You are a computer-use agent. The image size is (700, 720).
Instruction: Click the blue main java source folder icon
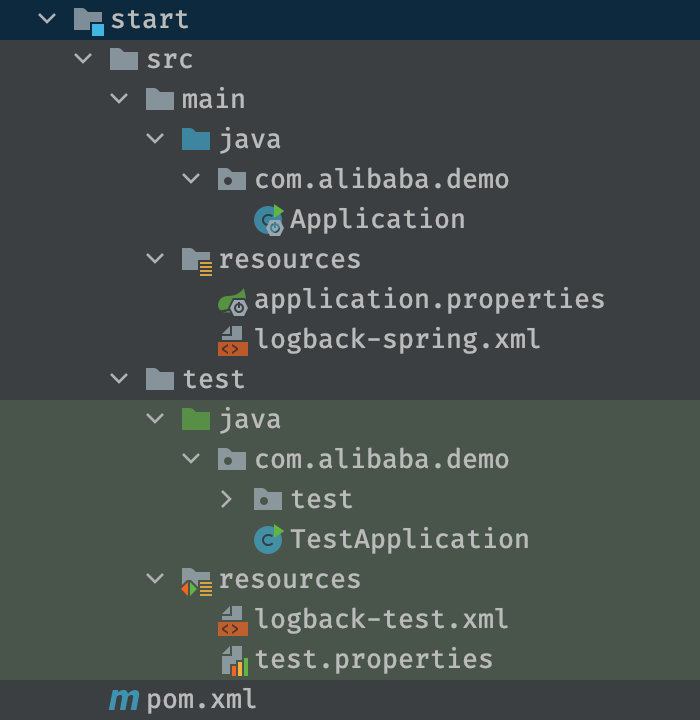(196, 139)
